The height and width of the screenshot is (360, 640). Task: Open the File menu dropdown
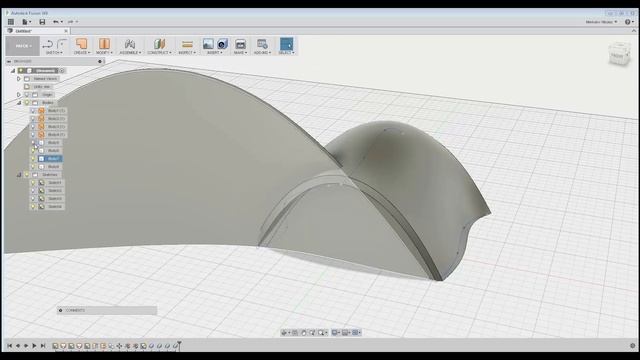pyautogui.click(x=27, y=22)
